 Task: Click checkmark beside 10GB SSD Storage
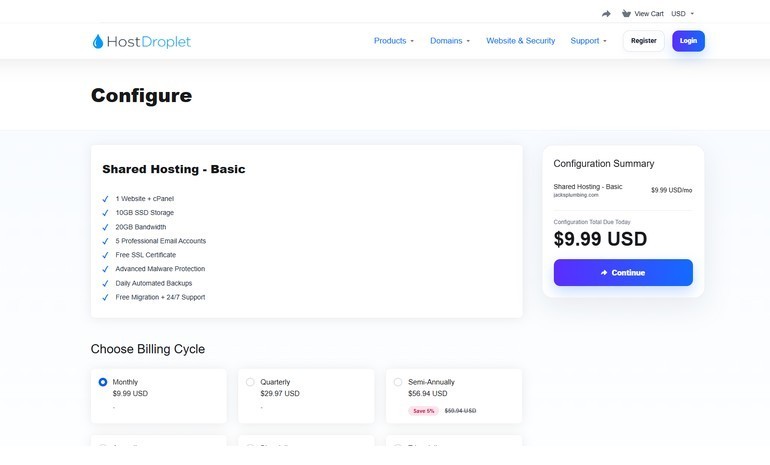[105, 213]
